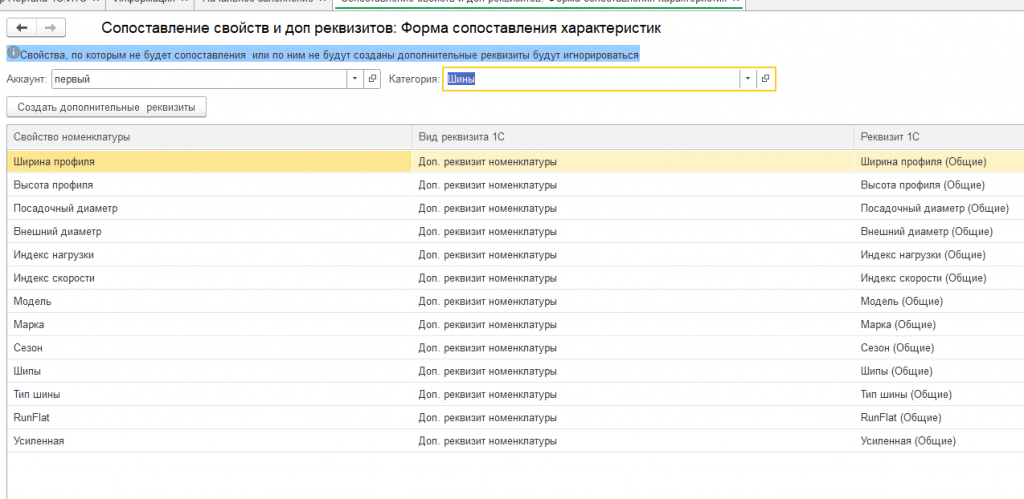This screenshot has width=1024, height=499.
Task: Click Создать дополнительные реквизиты button
Action: pos(106,107)
